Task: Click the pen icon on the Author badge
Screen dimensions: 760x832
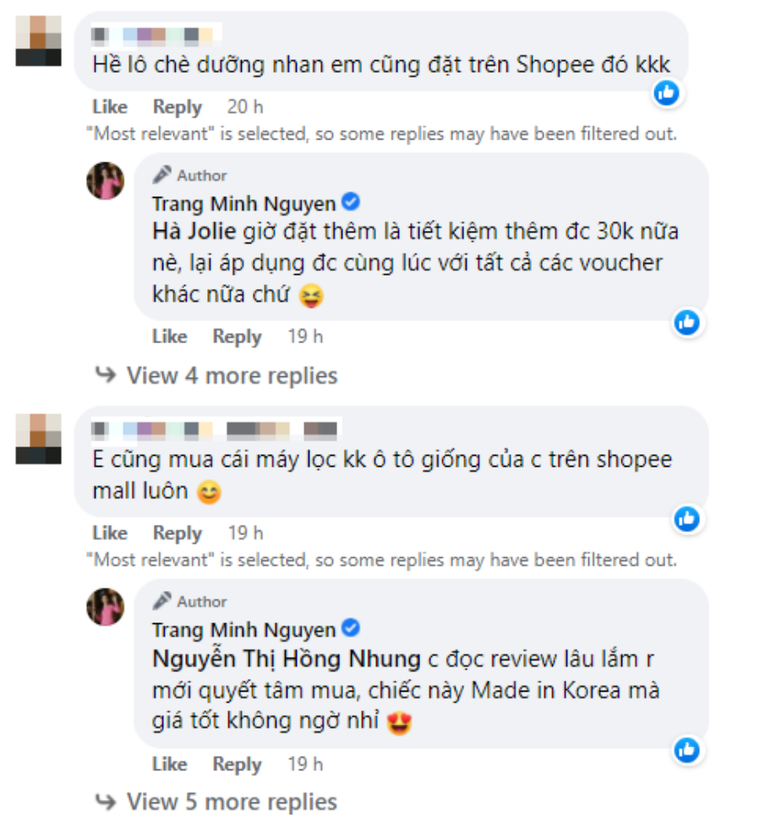Action: (161, 174)
